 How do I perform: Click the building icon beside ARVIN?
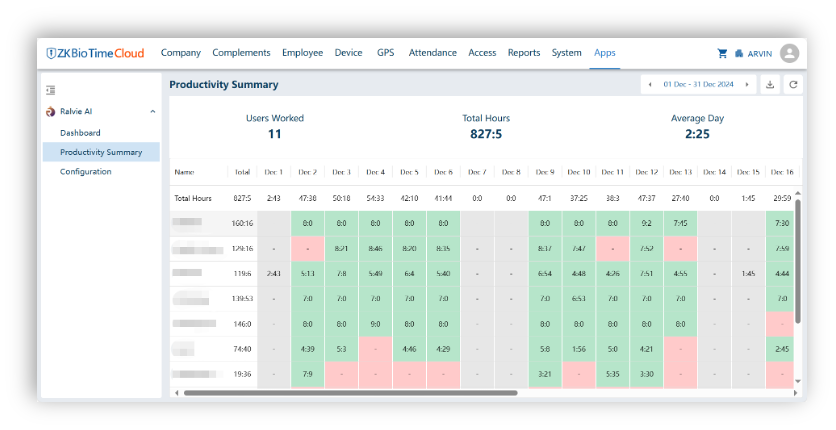pyautogui.click(x=738, y=54)
